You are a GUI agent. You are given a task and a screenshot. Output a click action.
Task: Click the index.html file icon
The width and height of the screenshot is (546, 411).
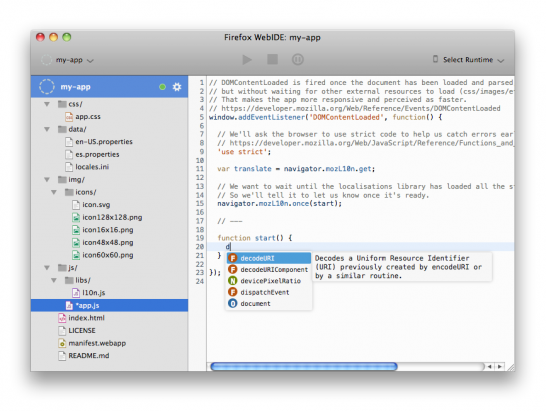click(x=62, y=318)
